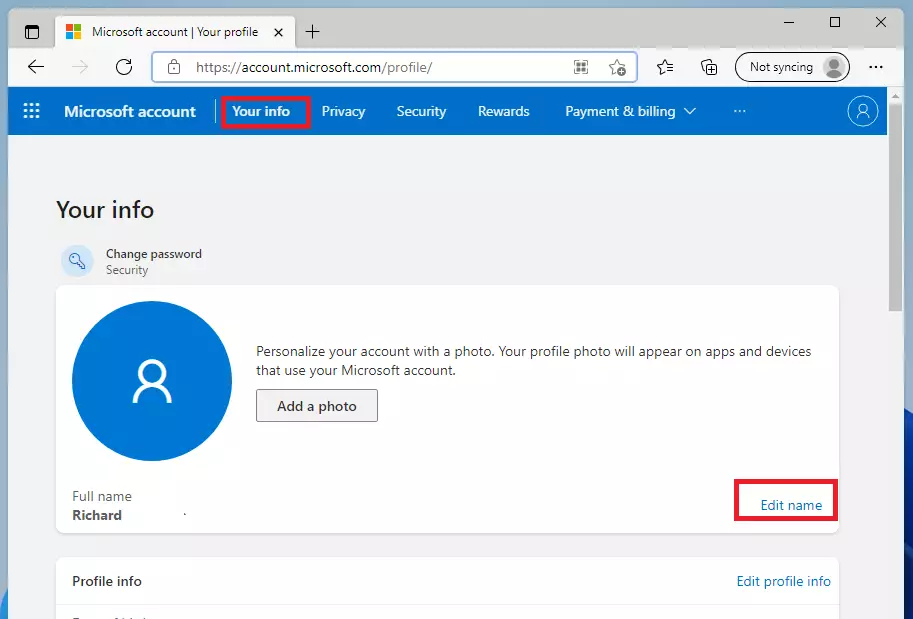Open the Security tab
This screenshot has height=619, width=913.
421,111
